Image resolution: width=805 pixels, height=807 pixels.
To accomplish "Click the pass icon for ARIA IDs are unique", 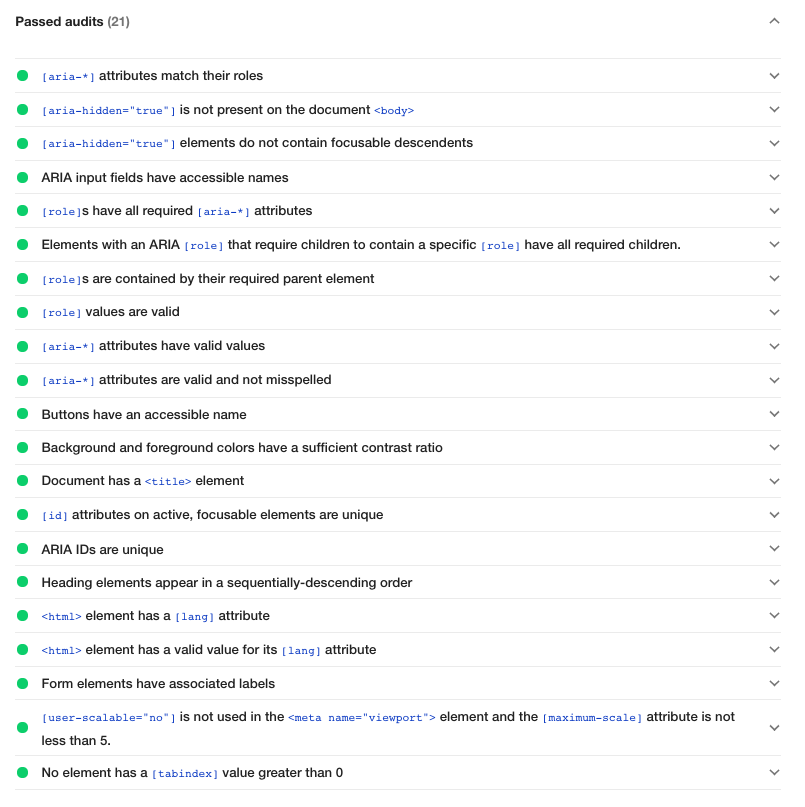I will tap(23, 549).
